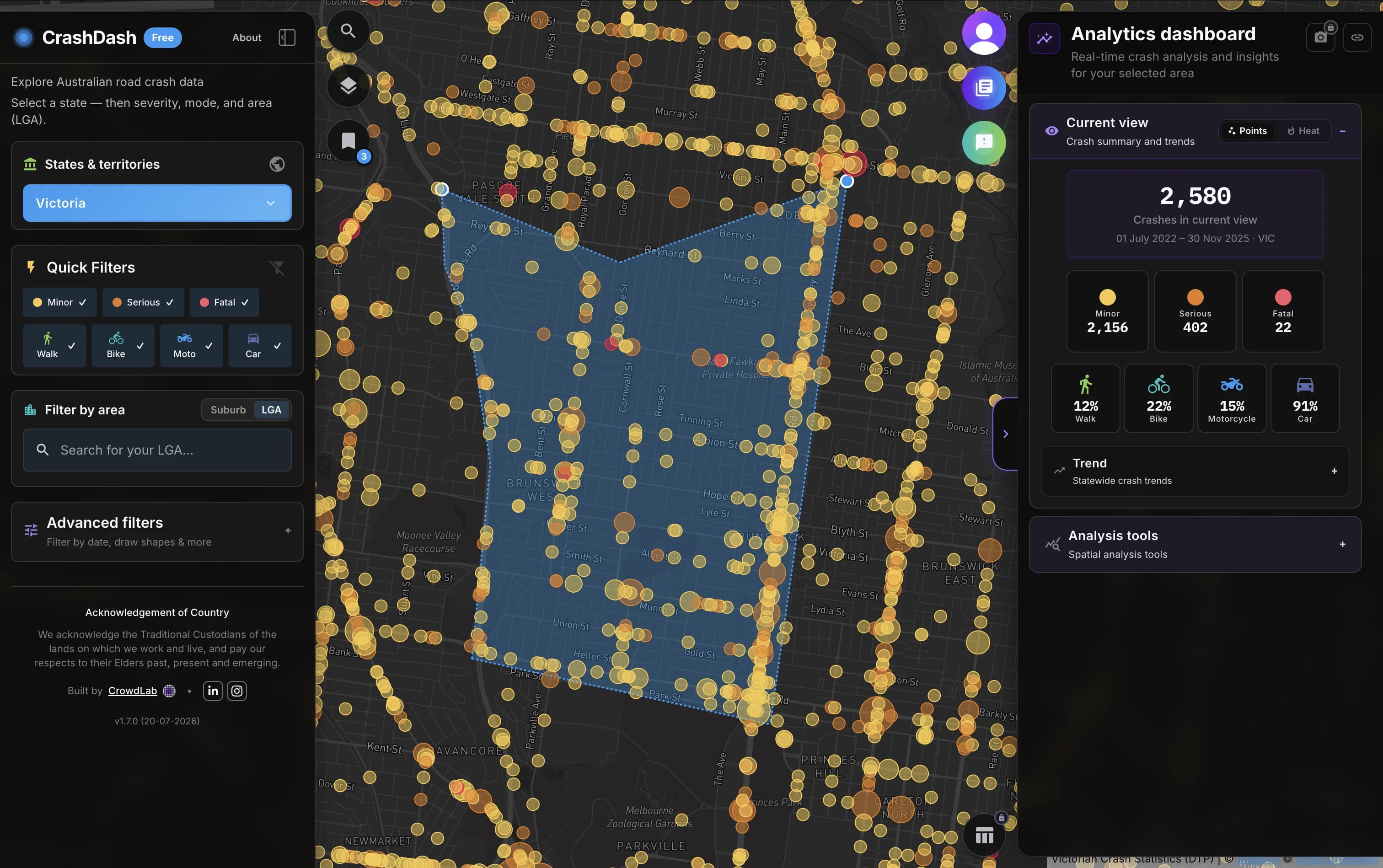Open the feedback chat green button
This screenshot has height=868, width=1383.
point(984,142)
